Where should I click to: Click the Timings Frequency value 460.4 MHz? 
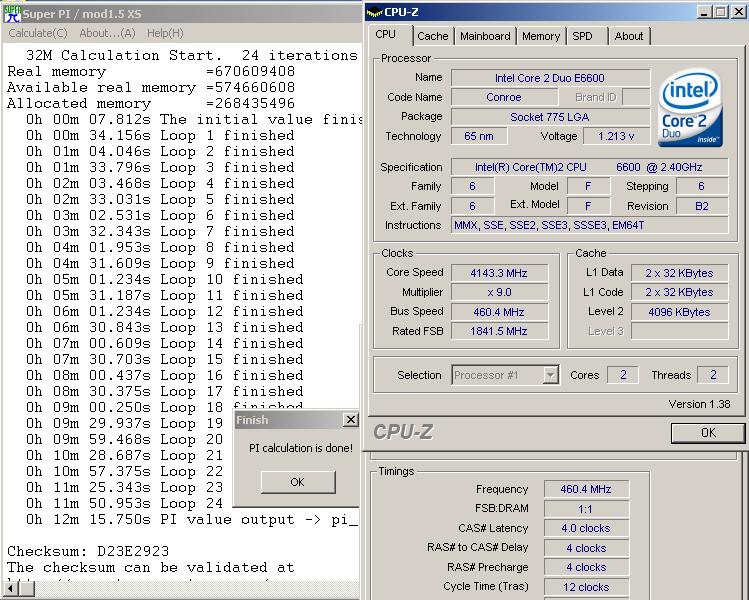coord(586,489)
